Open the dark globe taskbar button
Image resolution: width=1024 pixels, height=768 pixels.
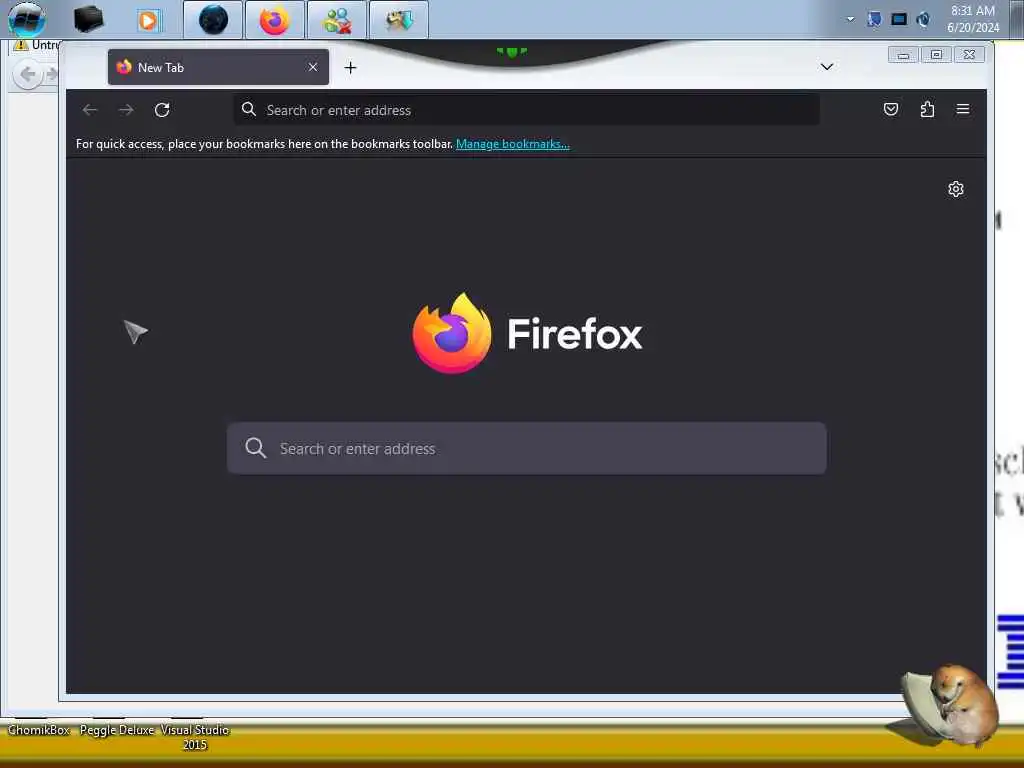(x=213, y=20)
